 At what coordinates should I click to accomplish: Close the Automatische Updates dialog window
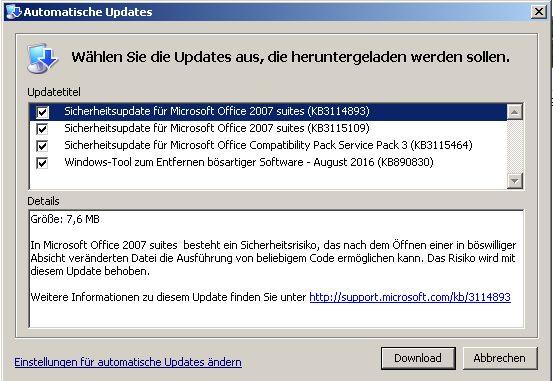(539, 12)
